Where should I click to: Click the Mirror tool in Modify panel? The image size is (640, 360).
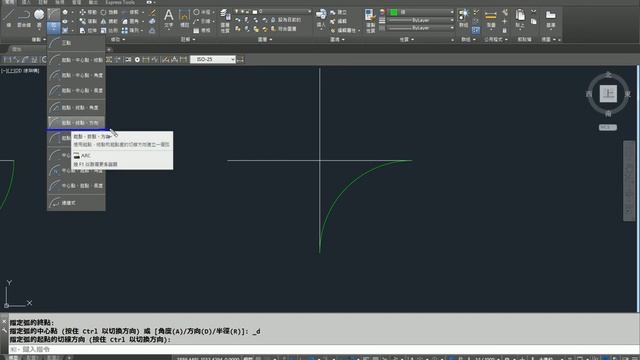[x=109, y=21]
